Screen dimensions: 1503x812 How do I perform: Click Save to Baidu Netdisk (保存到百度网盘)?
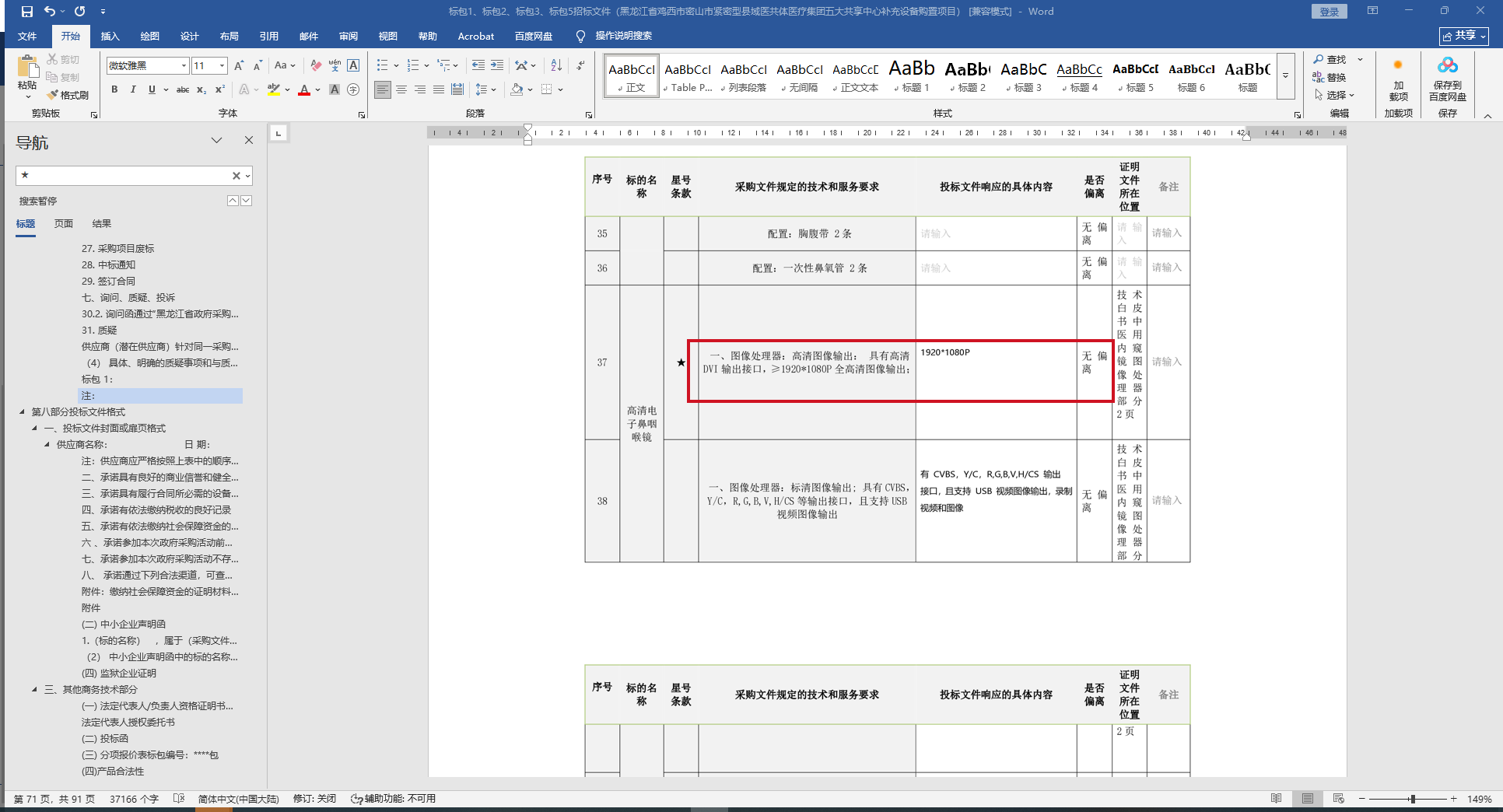1448,79
